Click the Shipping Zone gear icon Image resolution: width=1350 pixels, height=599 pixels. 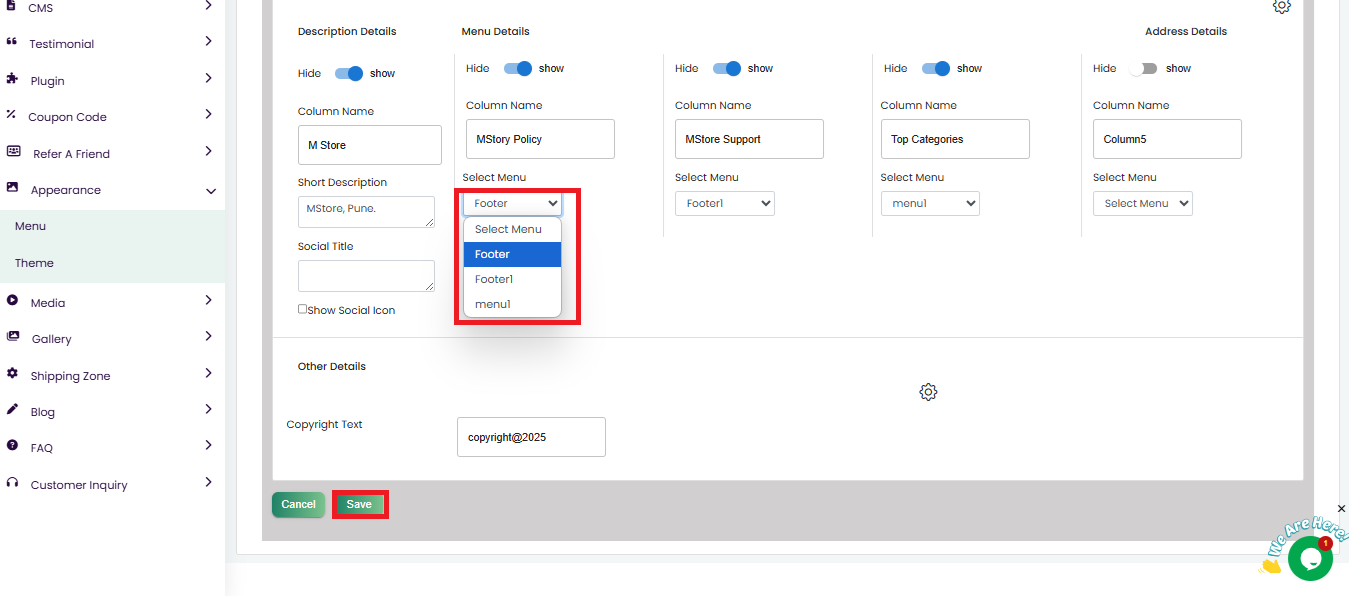(x=12, y=374)
